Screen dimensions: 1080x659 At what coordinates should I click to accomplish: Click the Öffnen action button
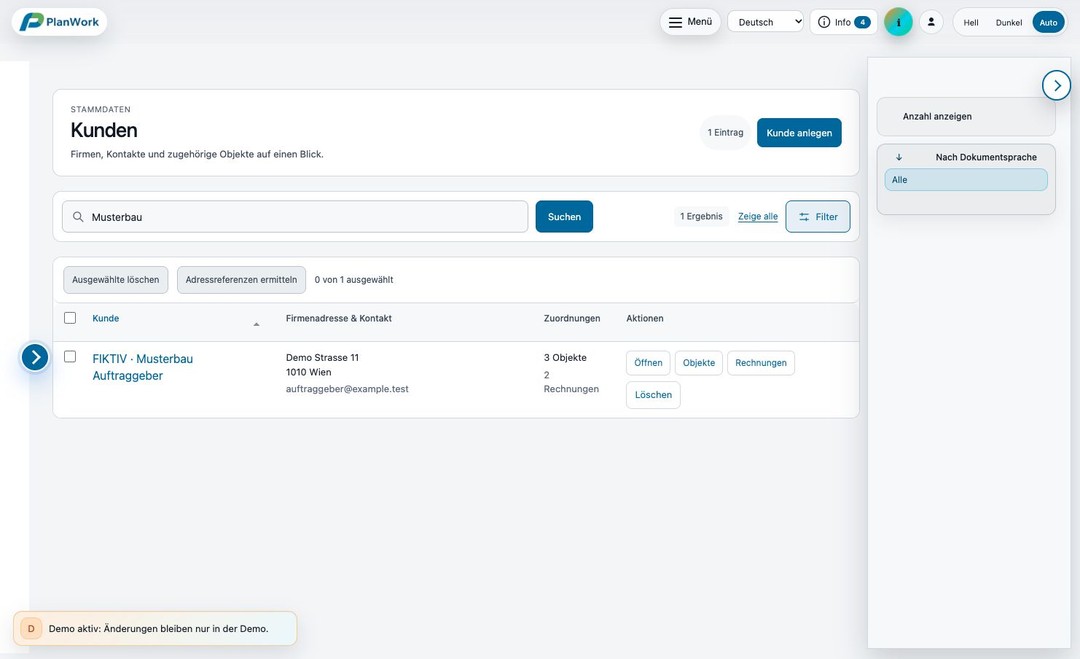tap(648, 363)
